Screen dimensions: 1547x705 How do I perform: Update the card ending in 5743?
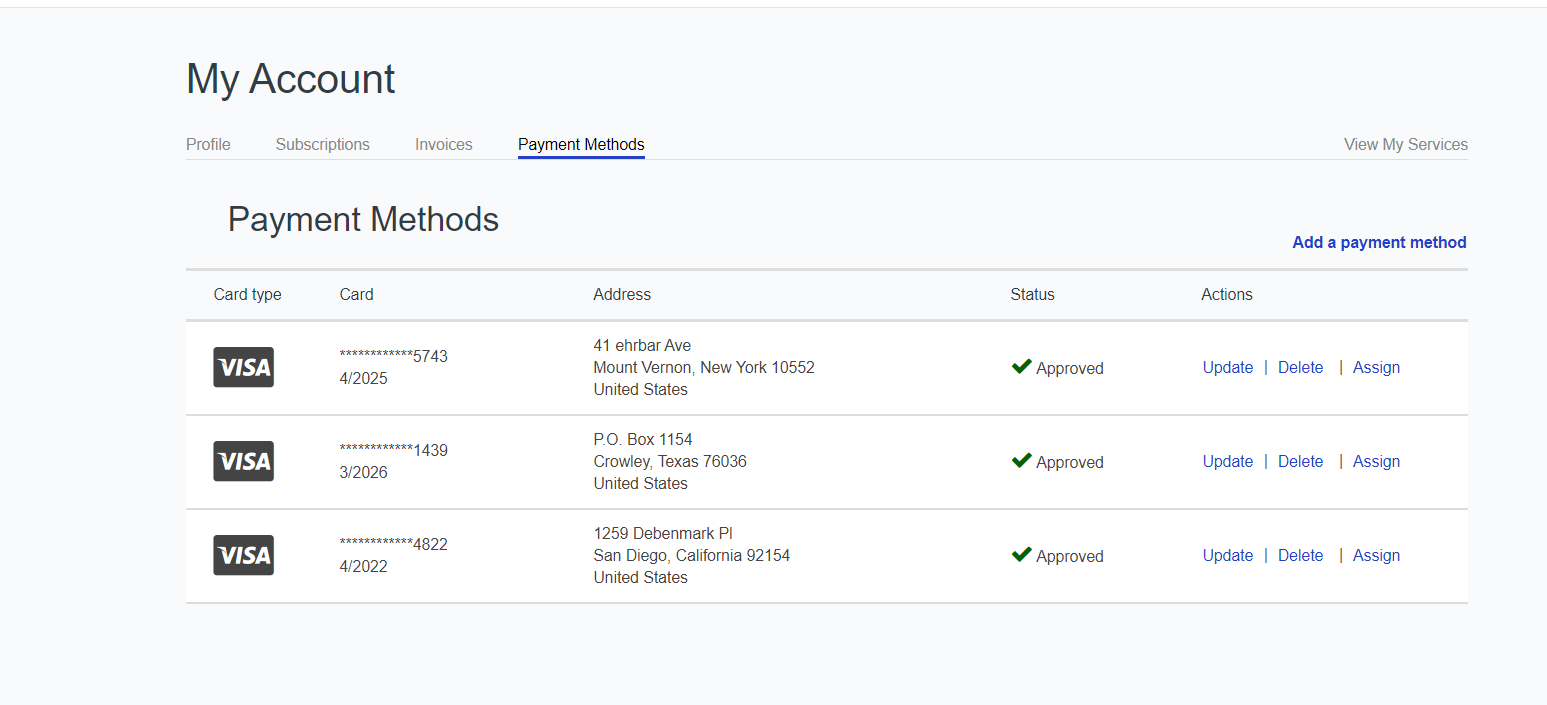pos(1227,367)
